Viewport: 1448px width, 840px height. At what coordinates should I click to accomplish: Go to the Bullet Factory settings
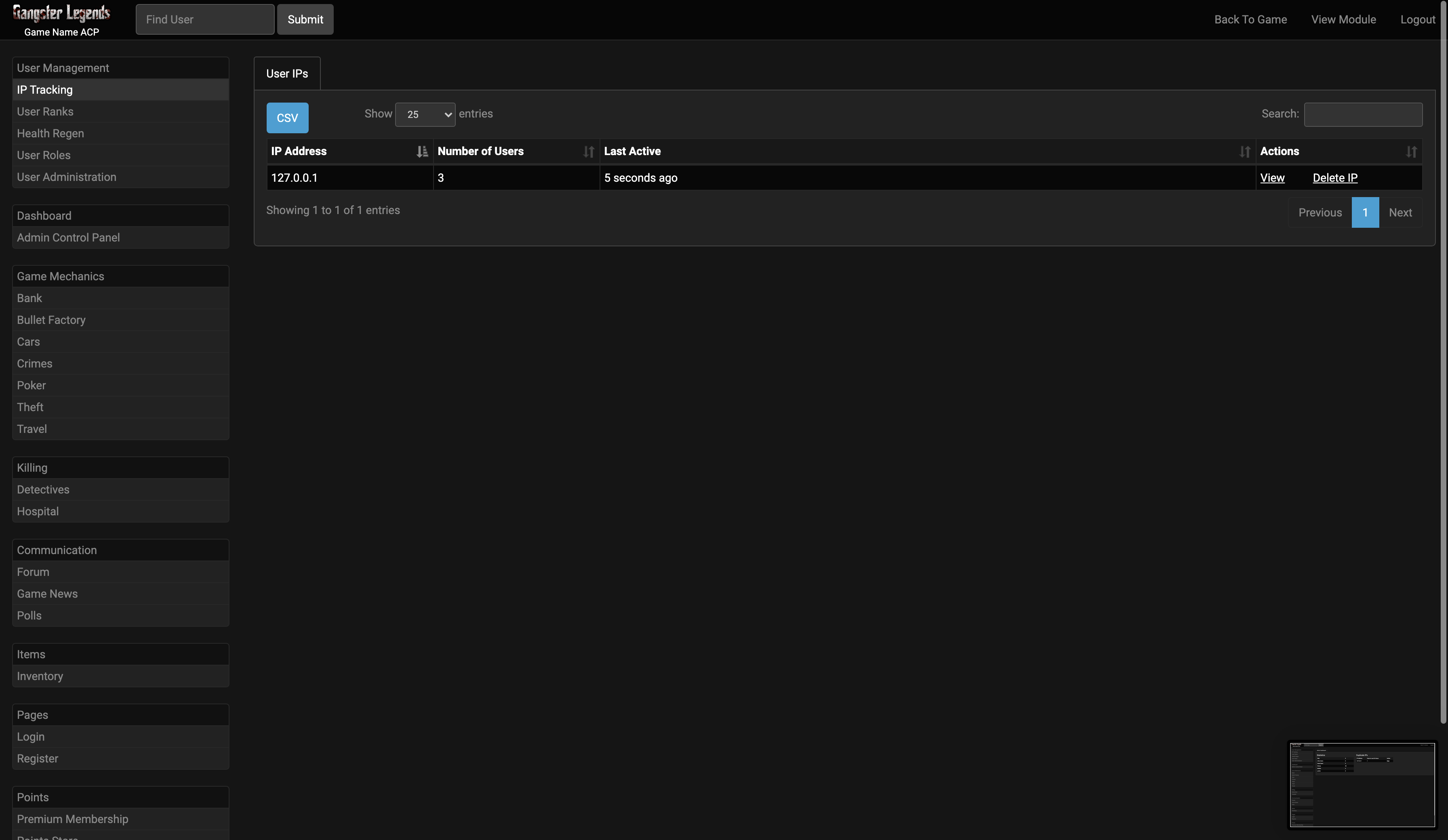[x=51, y=320]
